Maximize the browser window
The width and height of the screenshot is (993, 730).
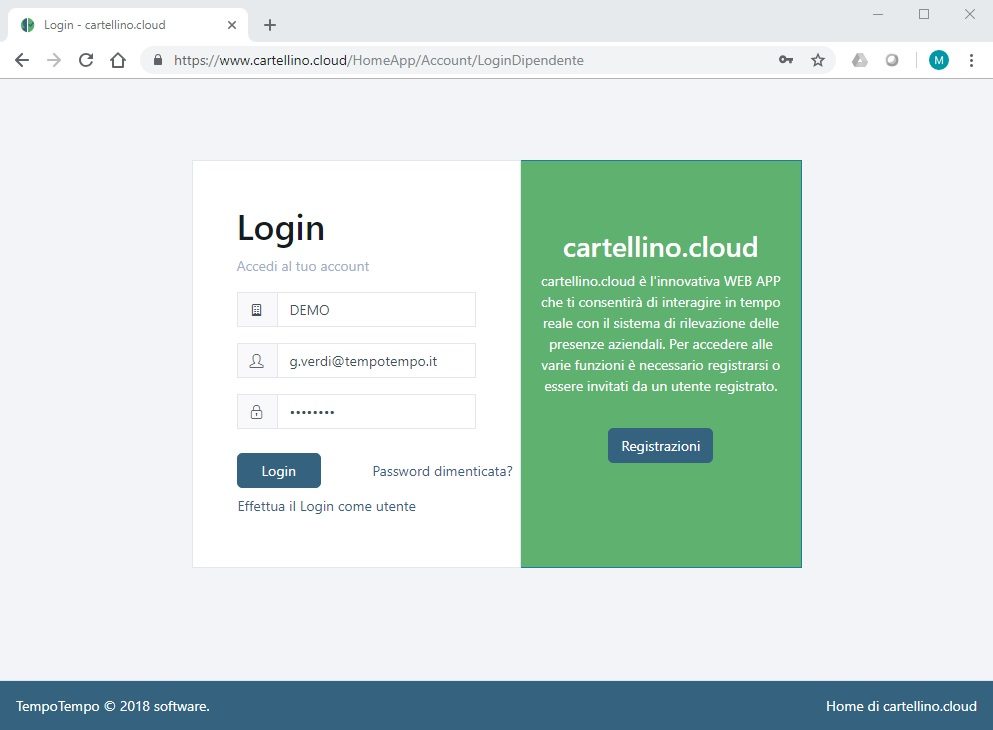(x=924, y=14)
